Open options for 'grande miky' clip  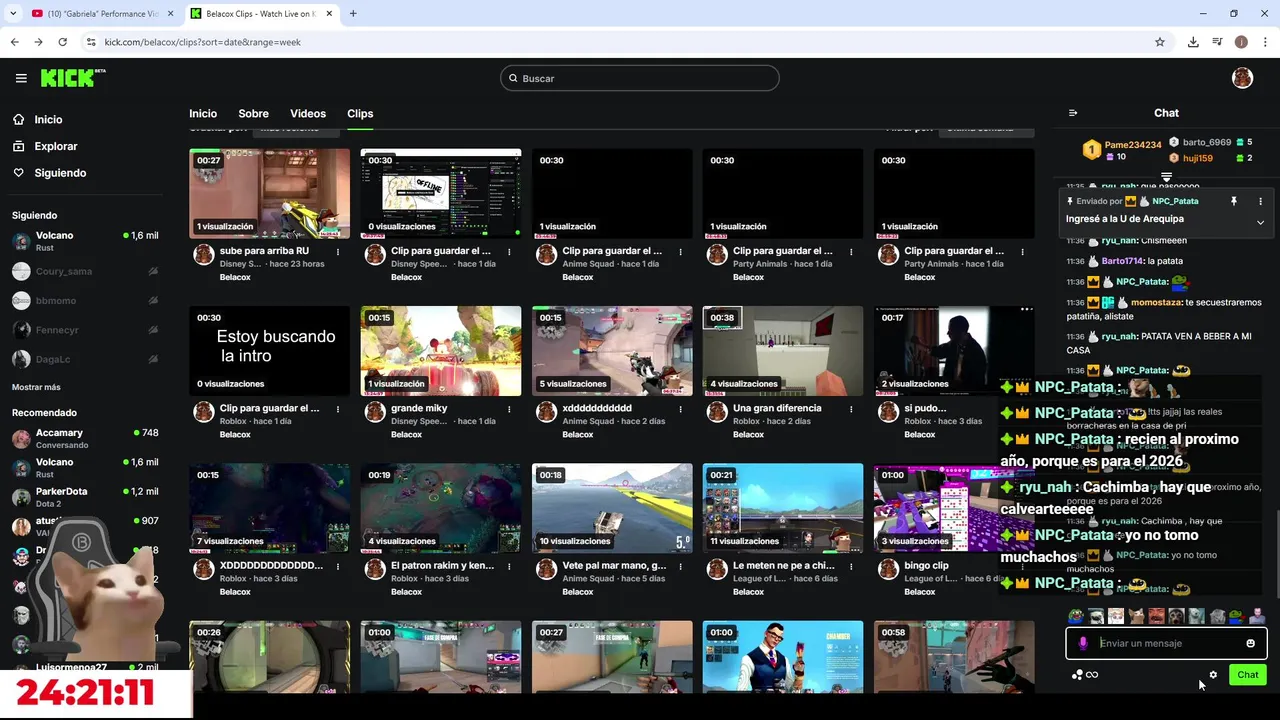(509, 408)
